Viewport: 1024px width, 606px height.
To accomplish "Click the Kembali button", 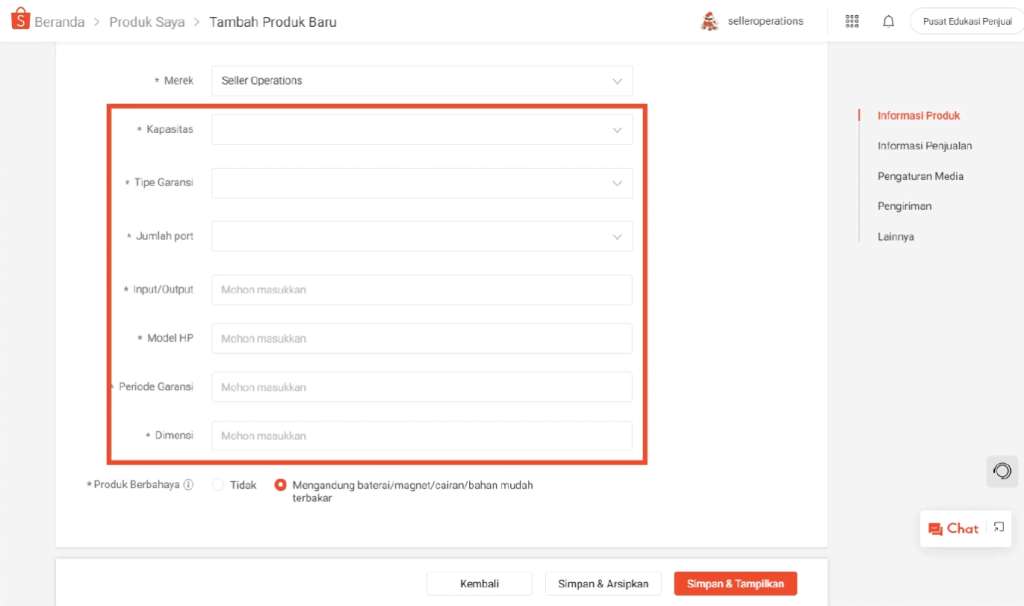I will [479, 584].
